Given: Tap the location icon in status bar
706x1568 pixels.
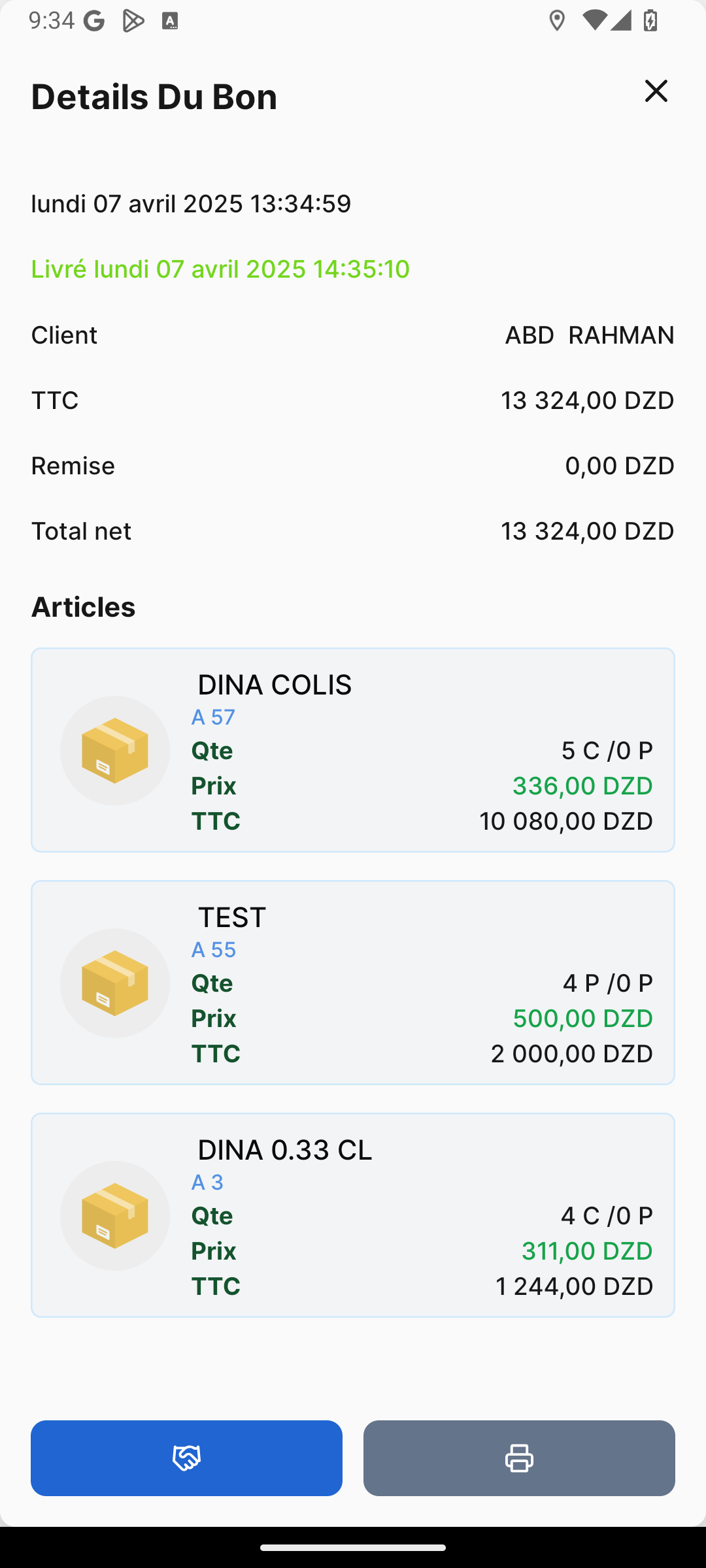Looking at the screenshot, I should click(x=557, y=21).
